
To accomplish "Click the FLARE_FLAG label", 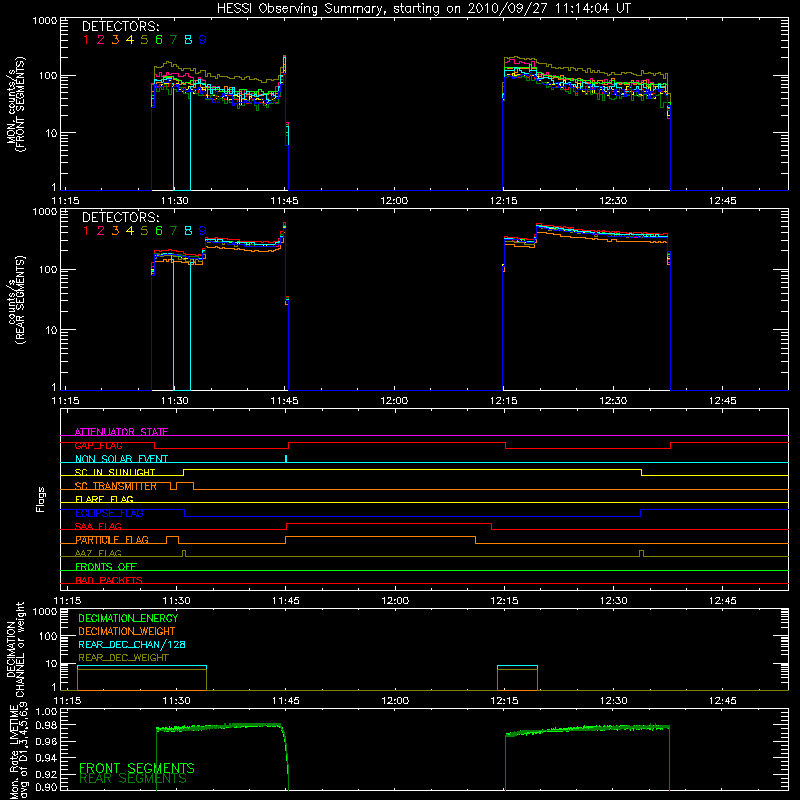I will point(104,499).
